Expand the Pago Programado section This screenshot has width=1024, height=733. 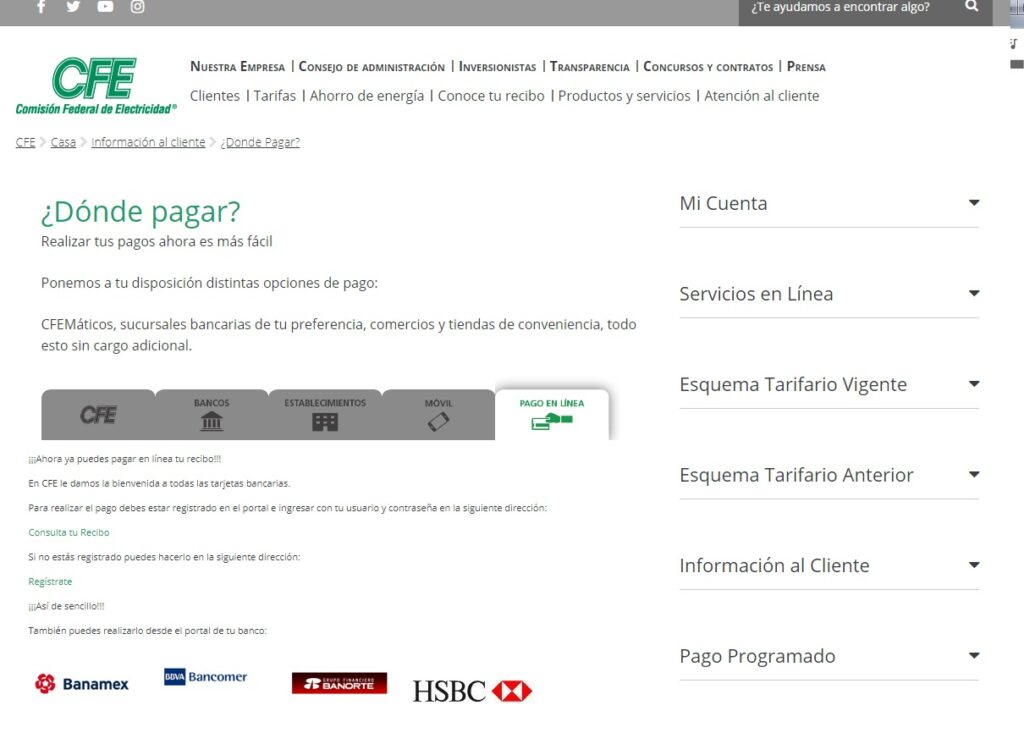(x=828, y=656)
